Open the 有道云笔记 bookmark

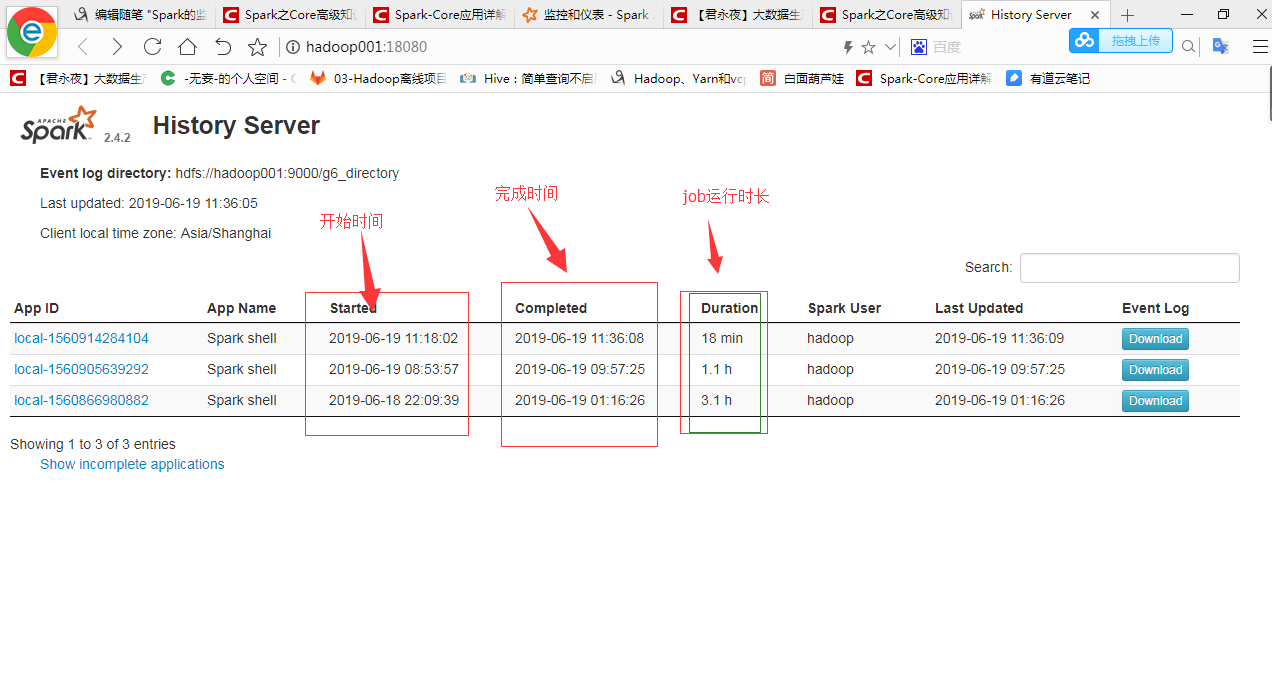(x=1048, y=78)
